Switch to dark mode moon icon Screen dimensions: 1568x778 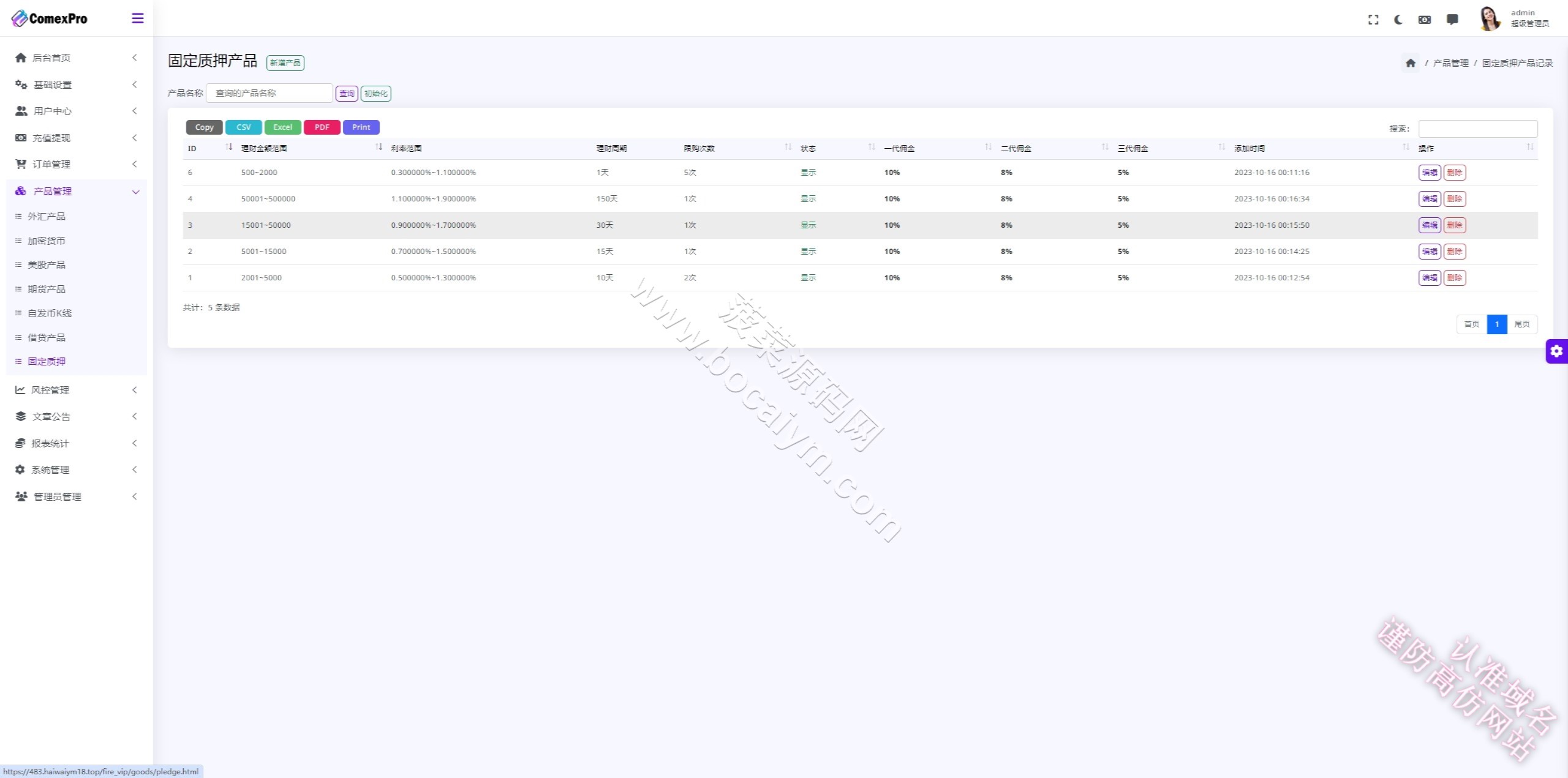pos(1398,20)
